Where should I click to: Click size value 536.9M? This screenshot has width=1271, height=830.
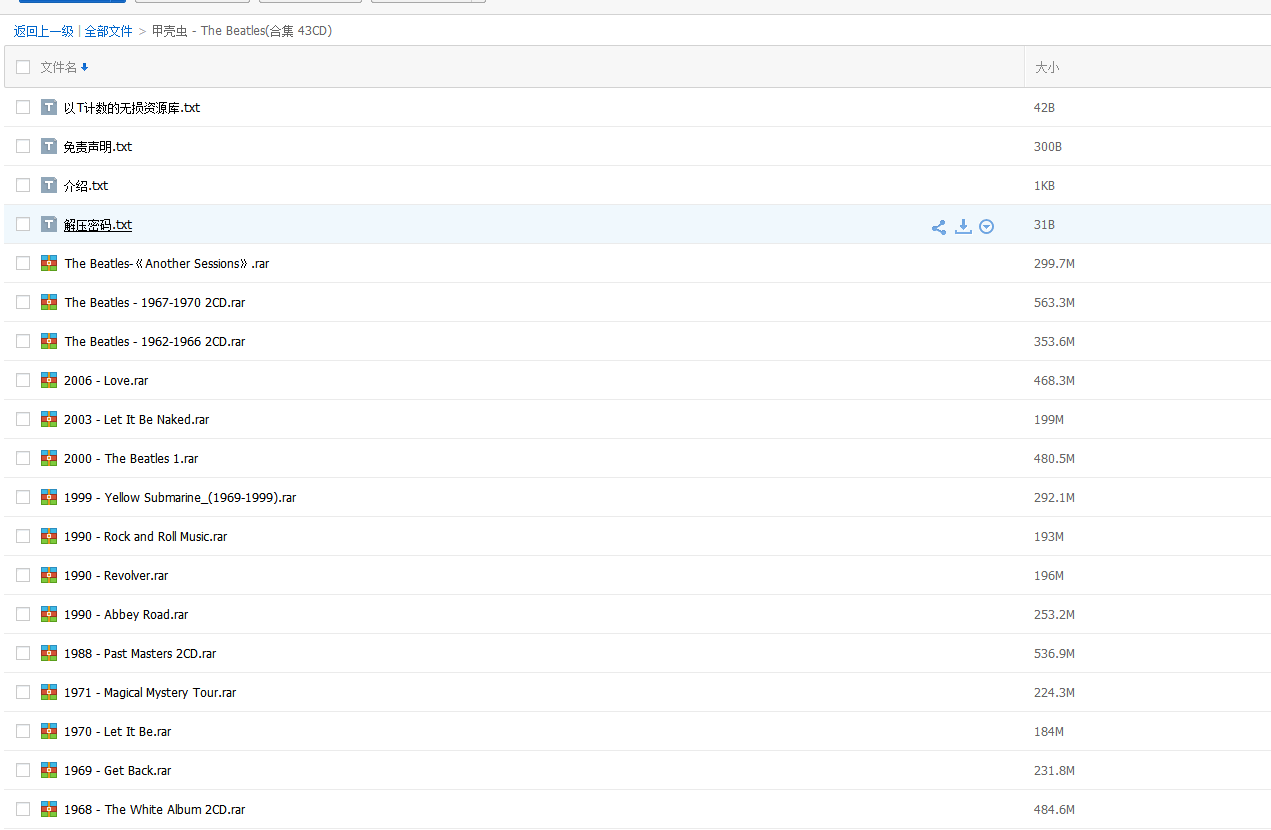pos(1054,654)
